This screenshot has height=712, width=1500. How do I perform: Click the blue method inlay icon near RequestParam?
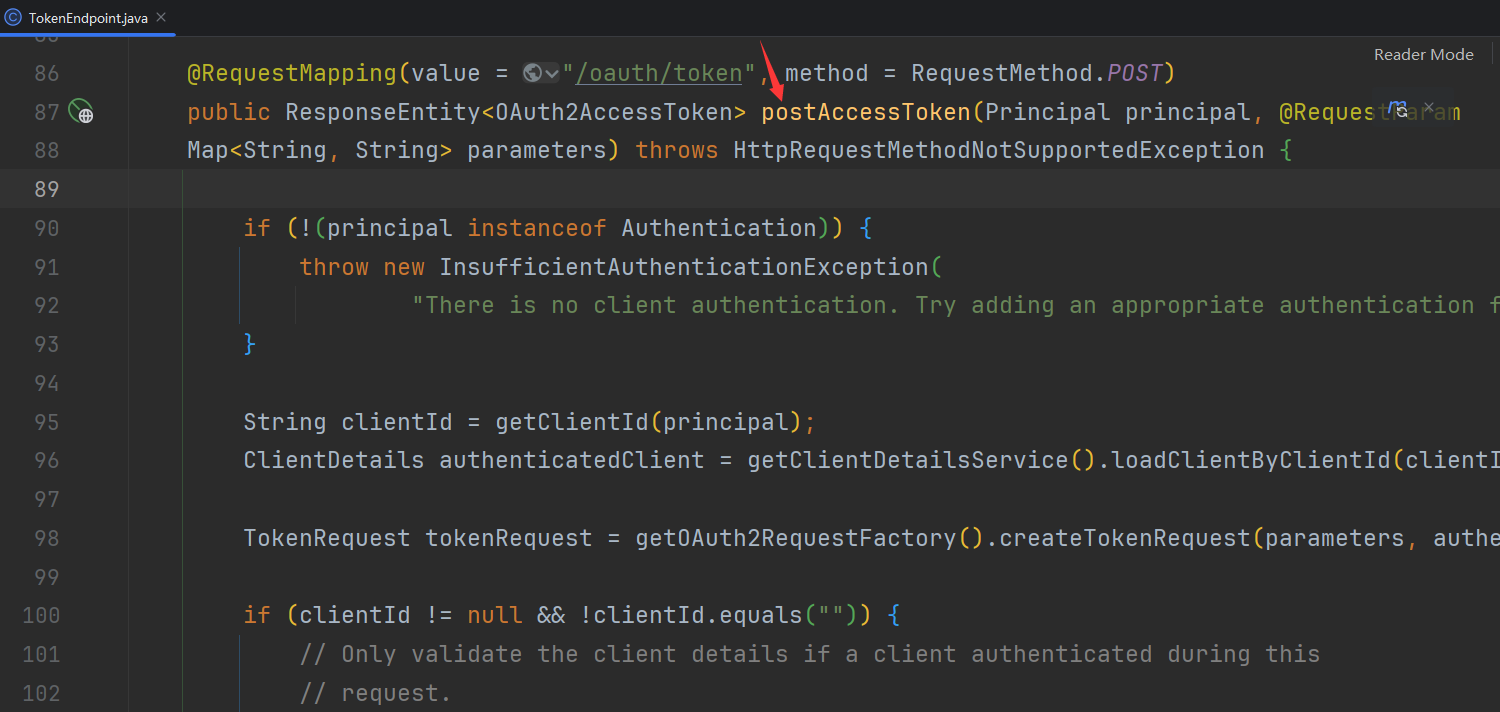(x=1396, y=105)
